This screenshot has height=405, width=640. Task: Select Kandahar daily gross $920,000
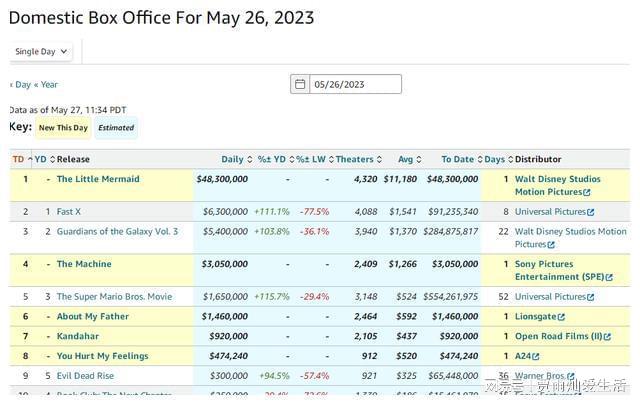coord(228,336)
